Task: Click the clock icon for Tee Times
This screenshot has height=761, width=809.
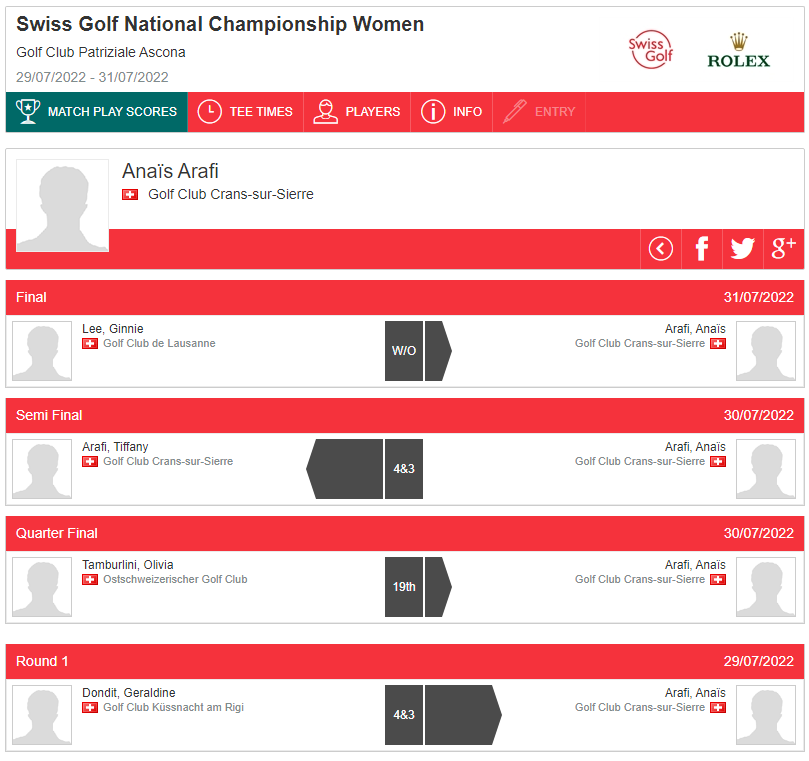Action: (209, 111)
